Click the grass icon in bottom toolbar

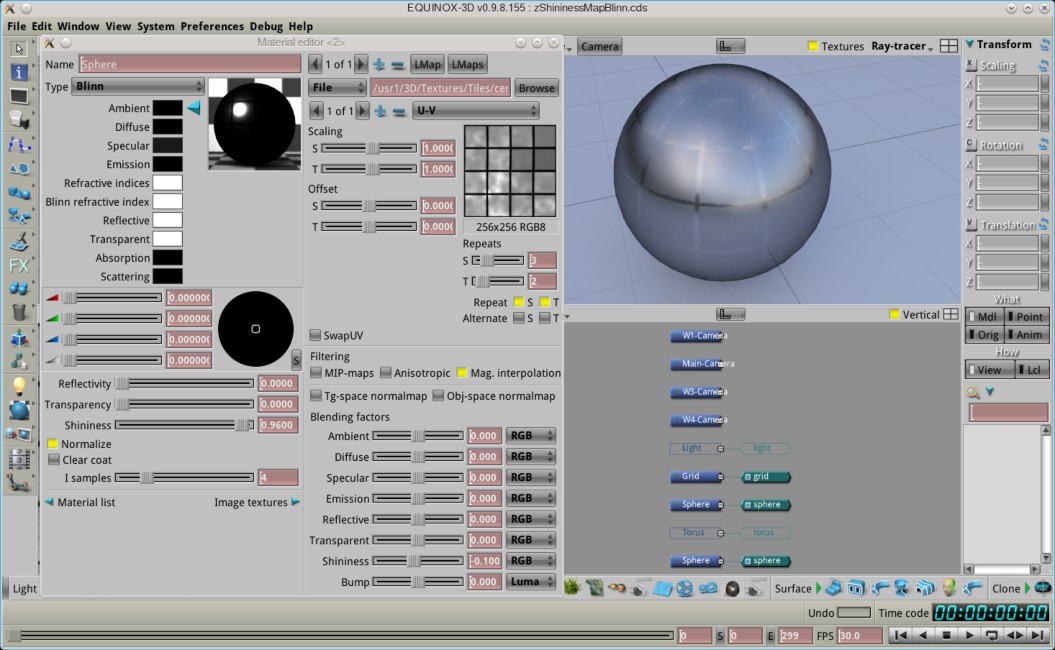click(x=573, y=588)
